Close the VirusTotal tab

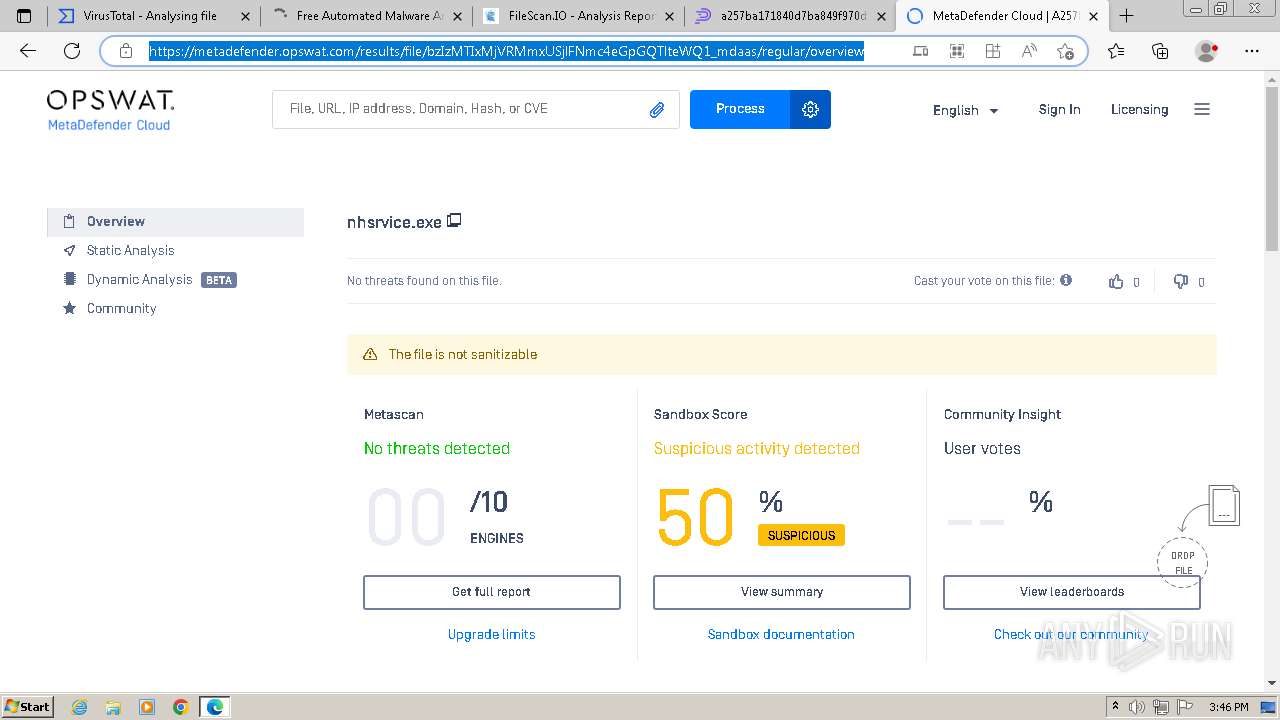point(245,16)
